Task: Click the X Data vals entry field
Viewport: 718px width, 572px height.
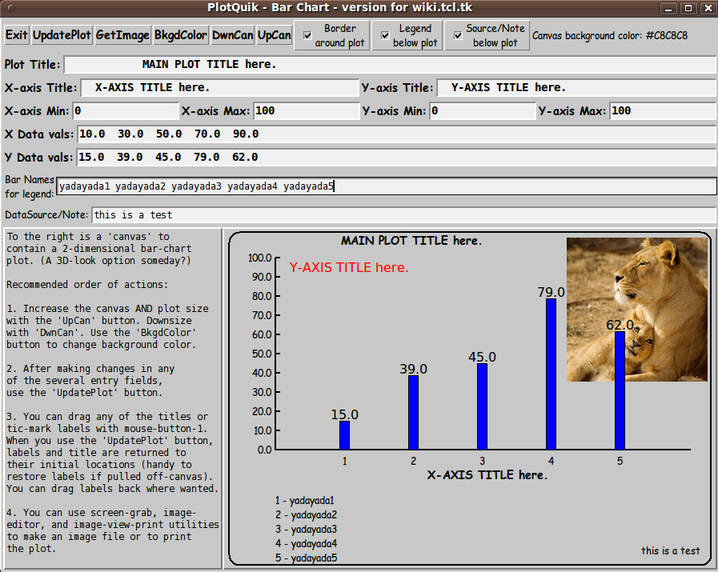Action: 397,134
